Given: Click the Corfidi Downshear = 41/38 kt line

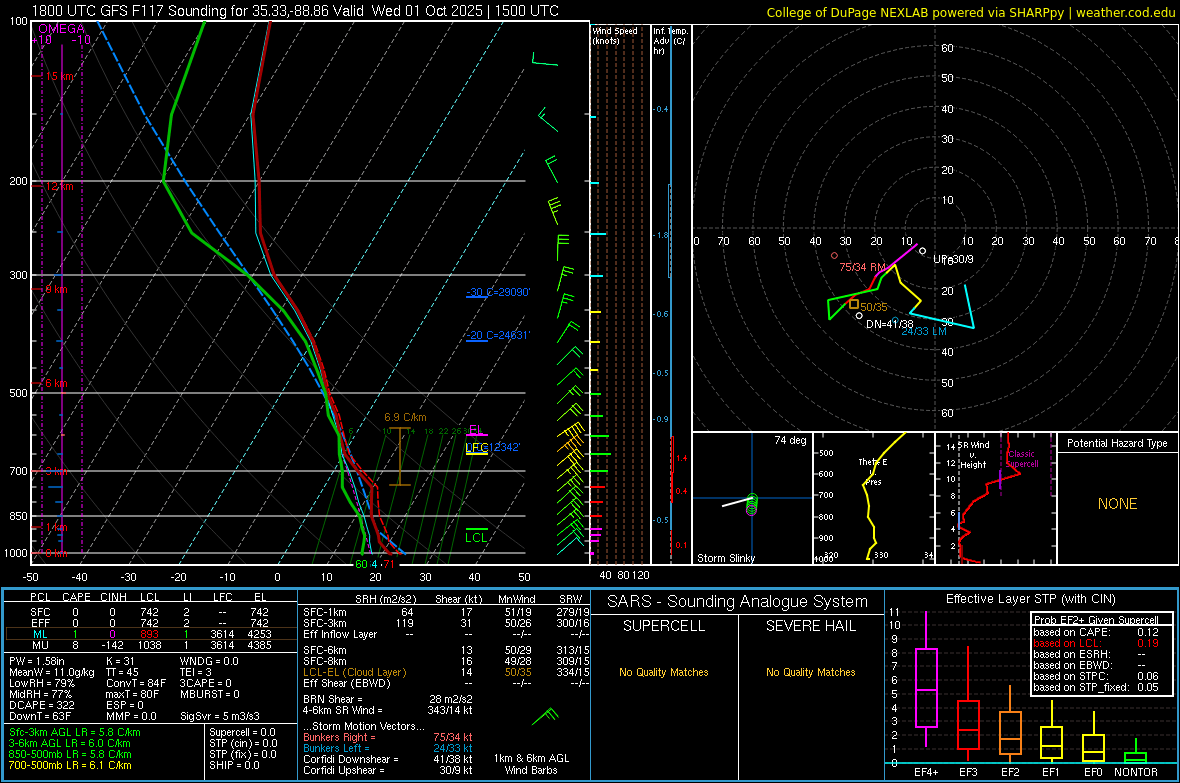Looking at the screenshot, I should click(388, 759).
